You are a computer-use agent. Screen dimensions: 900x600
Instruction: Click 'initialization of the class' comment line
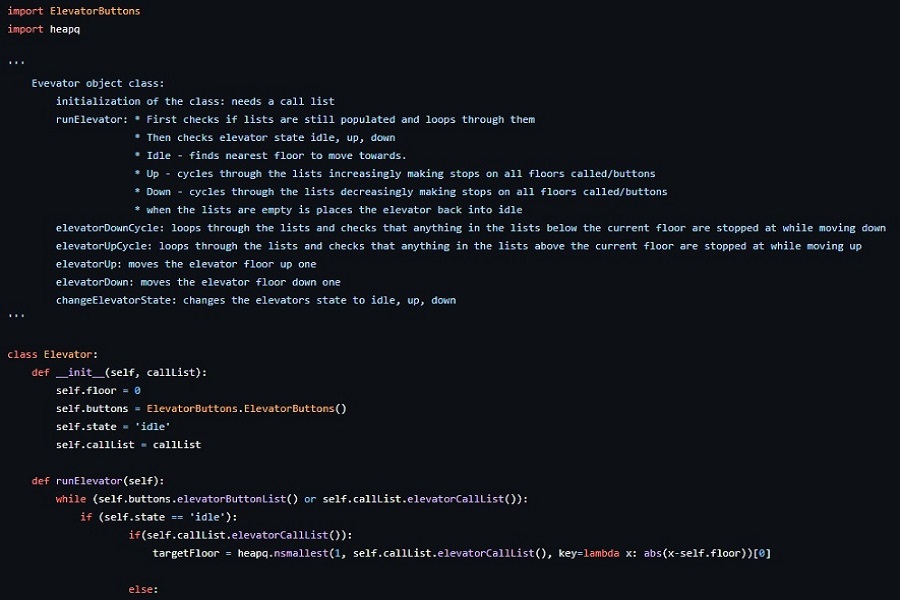coord(195,101)
